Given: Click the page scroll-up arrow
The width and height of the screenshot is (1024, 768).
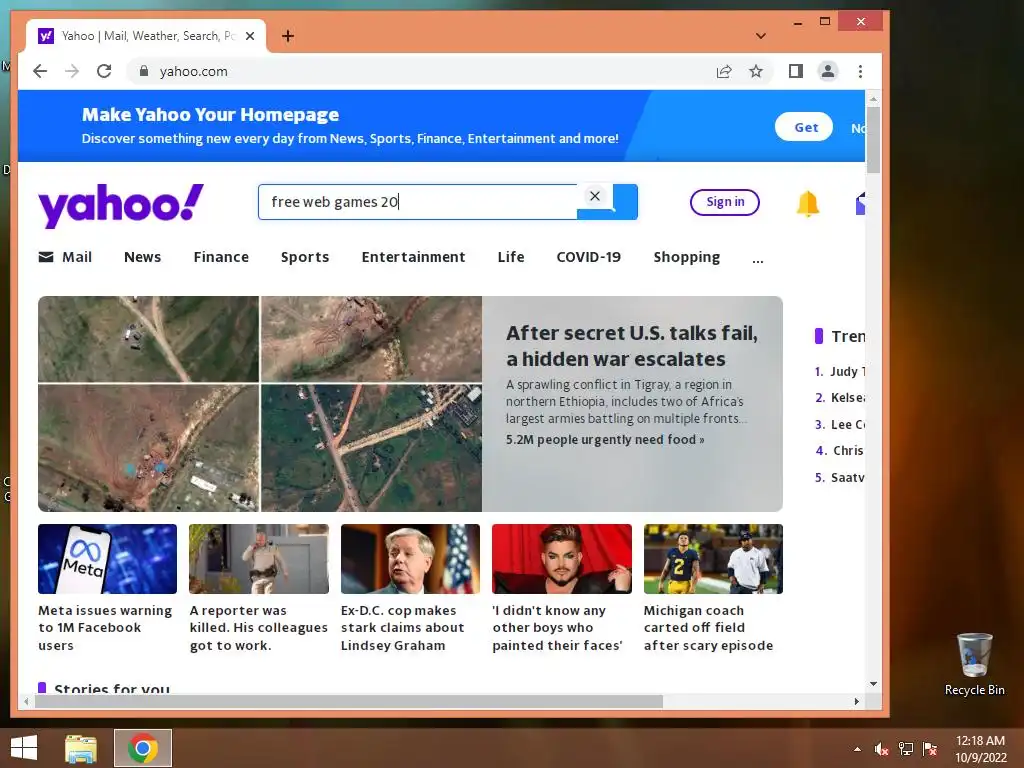Looking at the screenshot, I should [x=873, y=99].
